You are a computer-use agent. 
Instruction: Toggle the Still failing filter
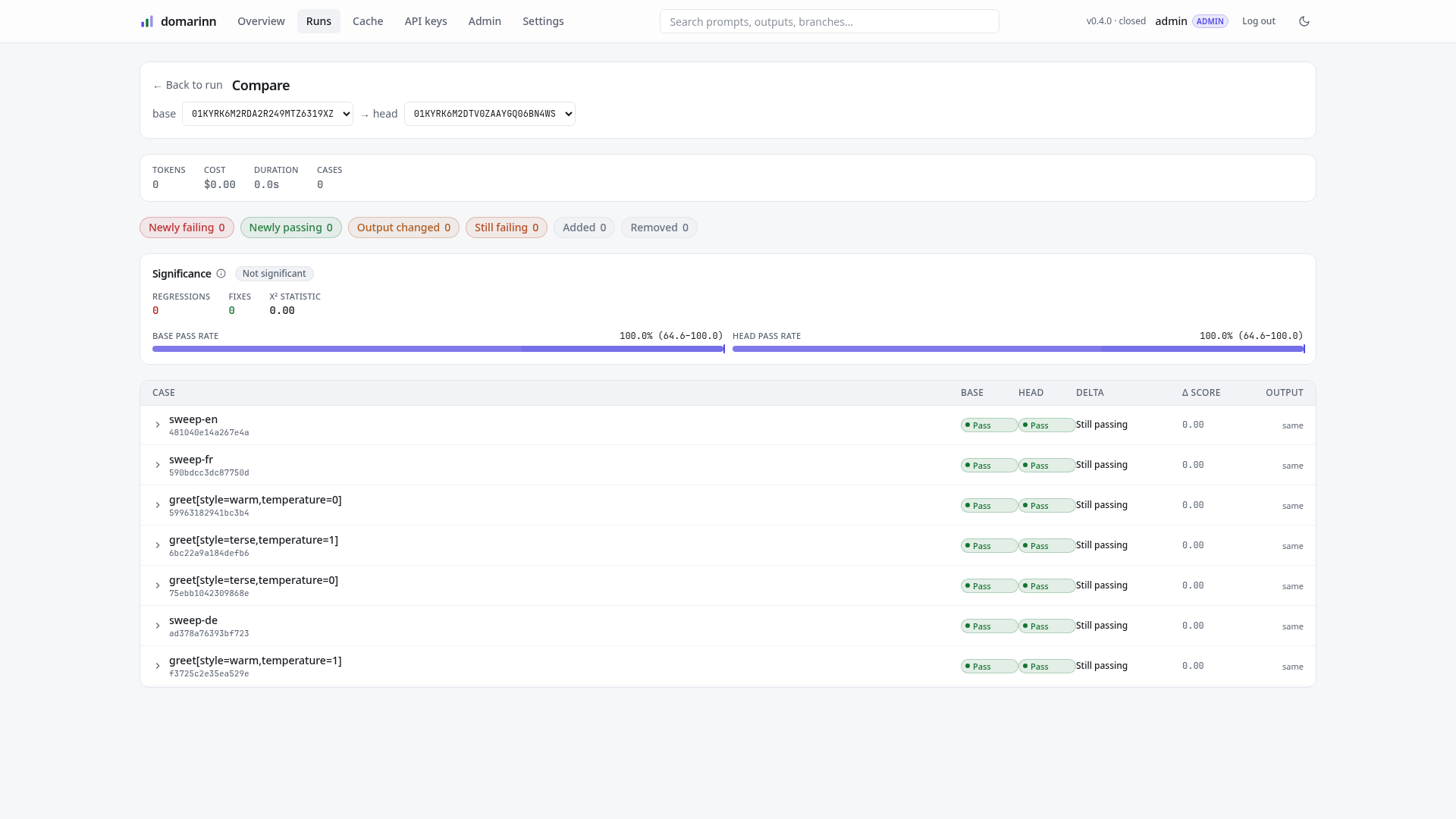pyautogui.click(x=507, y=227)
